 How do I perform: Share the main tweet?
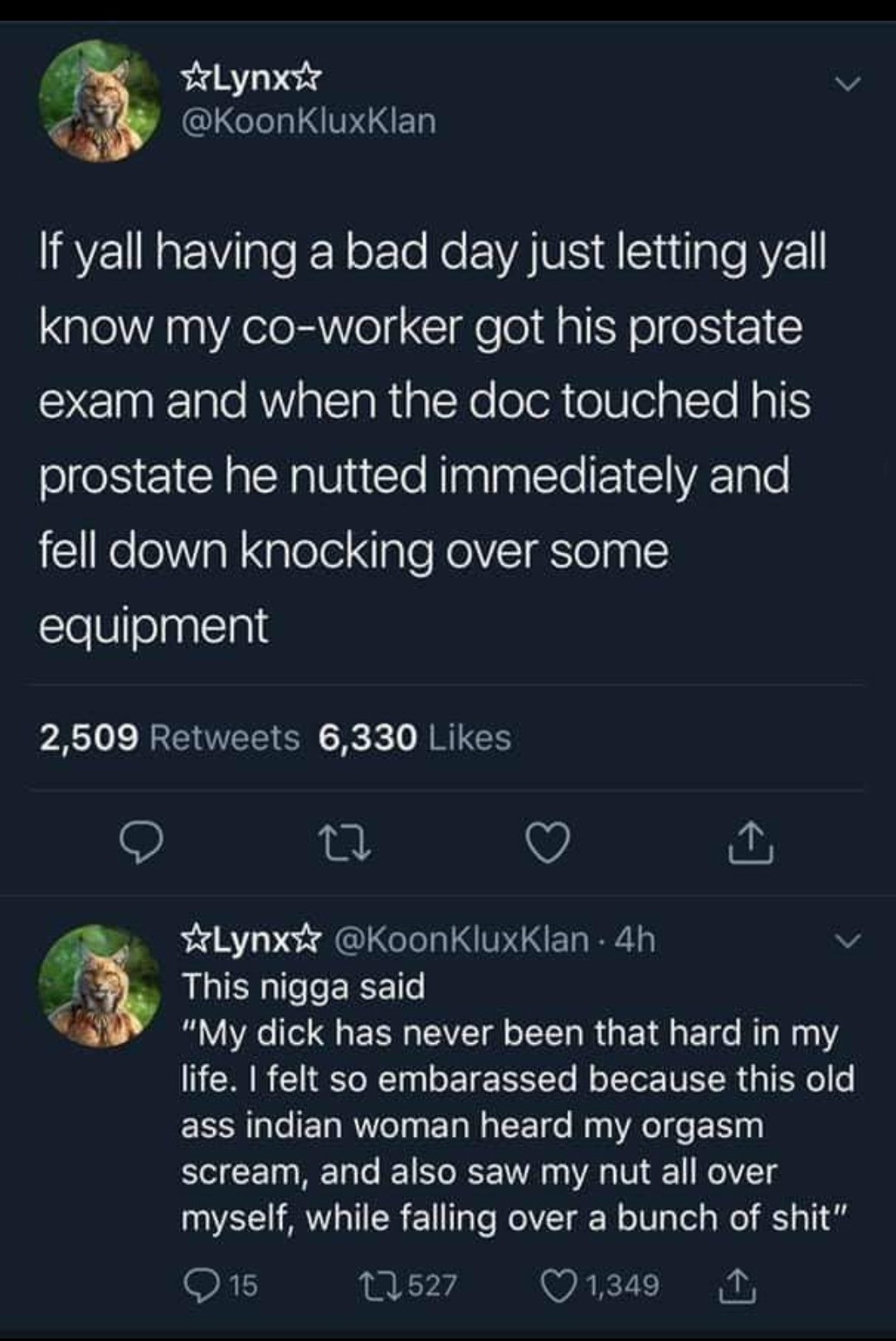[x=751, y=842]
